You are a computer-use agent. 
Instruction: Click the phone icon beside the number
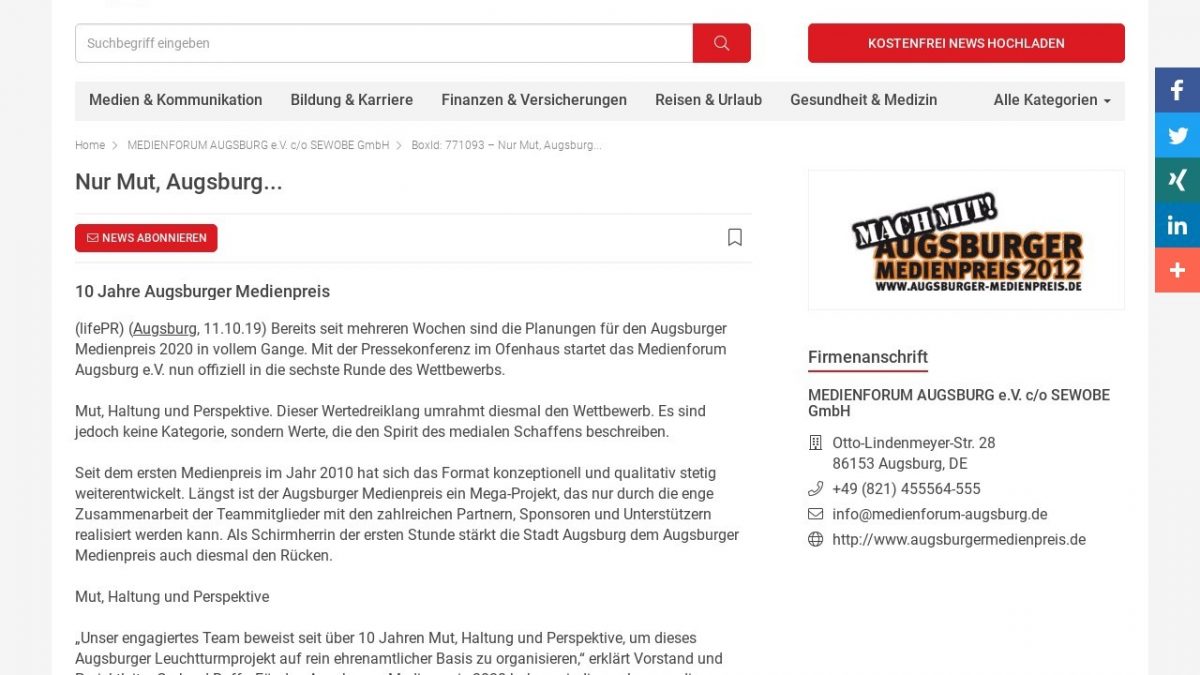click(x=816, y=489)
